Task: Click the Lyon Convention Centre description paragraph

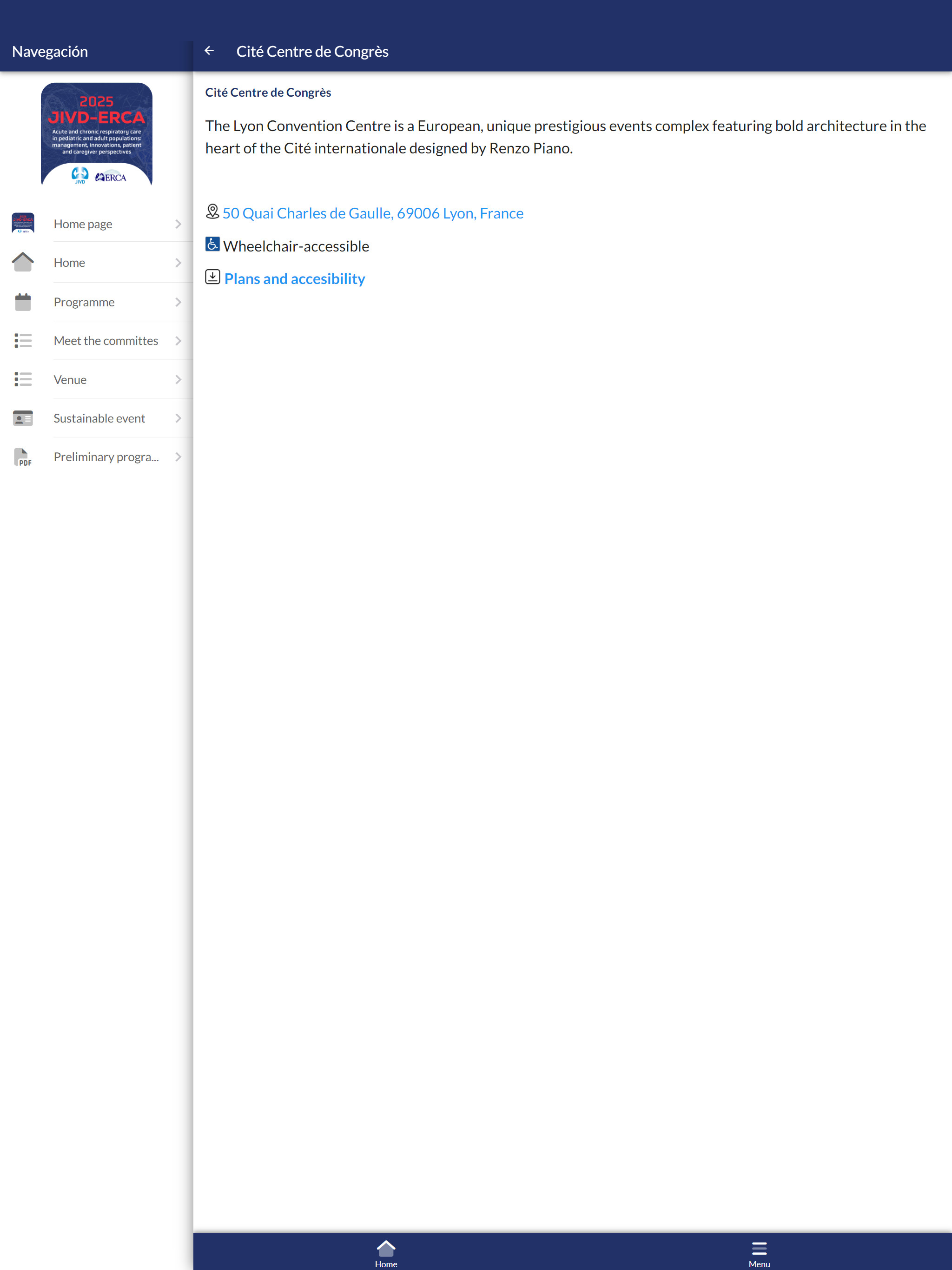Action: coord(566,137)
